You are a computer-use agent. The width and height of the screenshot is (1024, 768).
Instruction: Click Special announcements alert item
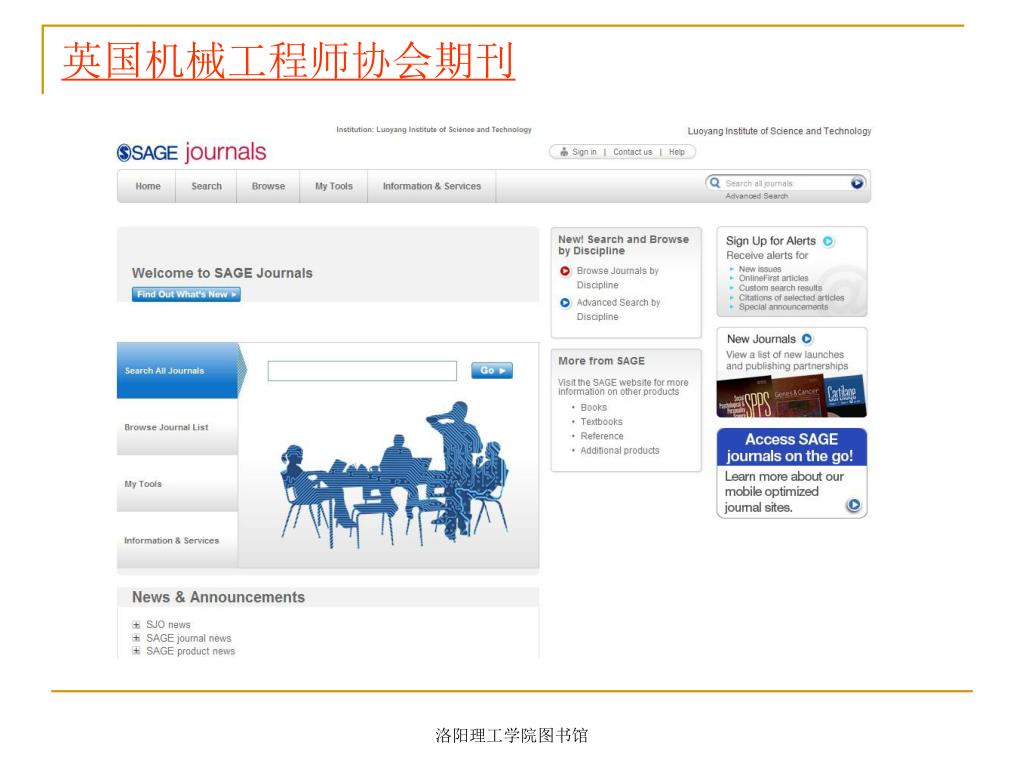tap(783, 307)
